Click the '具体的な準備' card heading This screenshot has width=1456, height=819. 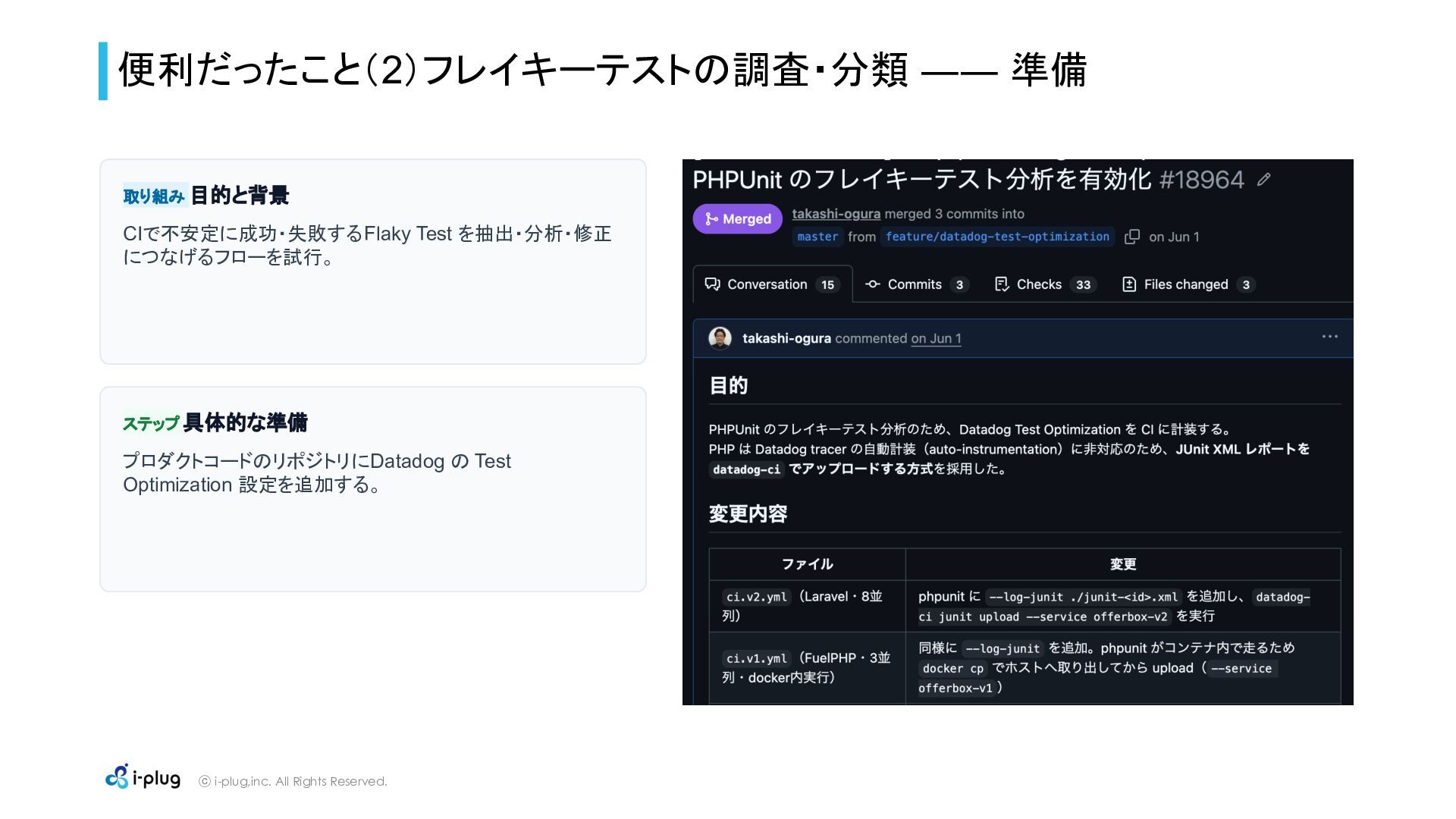pyautogui.click(x=246, y=422)
